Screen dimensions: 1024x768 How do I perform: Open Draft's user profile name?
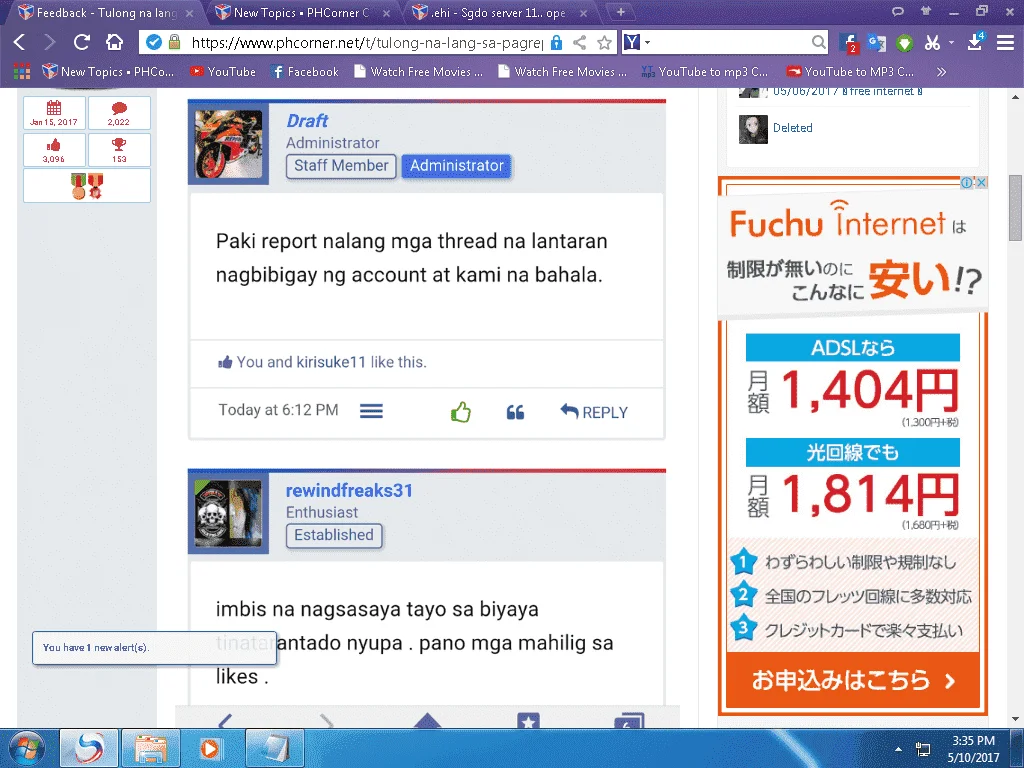click(307, 121)
